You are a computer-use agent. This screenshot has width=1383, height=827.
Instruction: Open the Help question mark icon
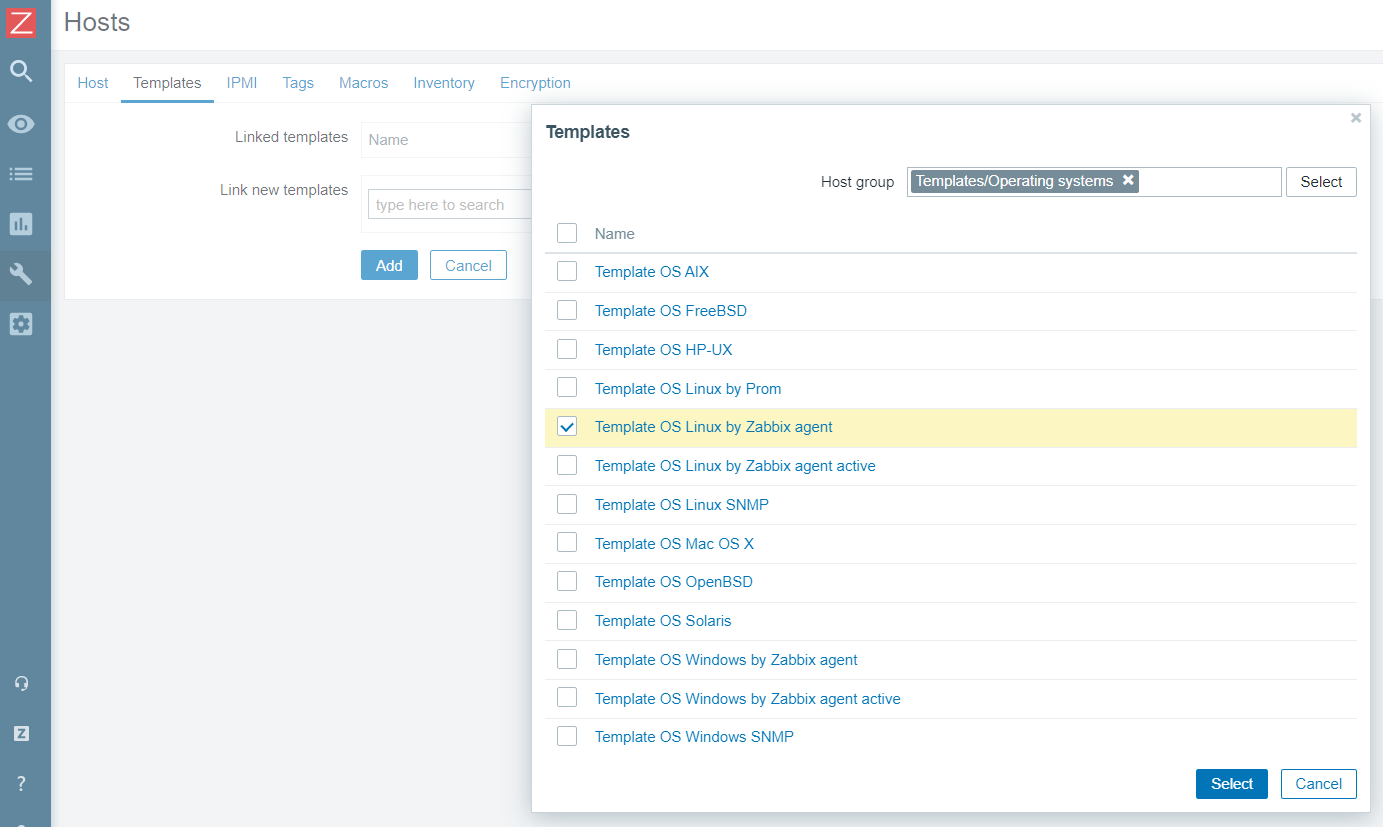pyautogui.click(x=21, y=783)
